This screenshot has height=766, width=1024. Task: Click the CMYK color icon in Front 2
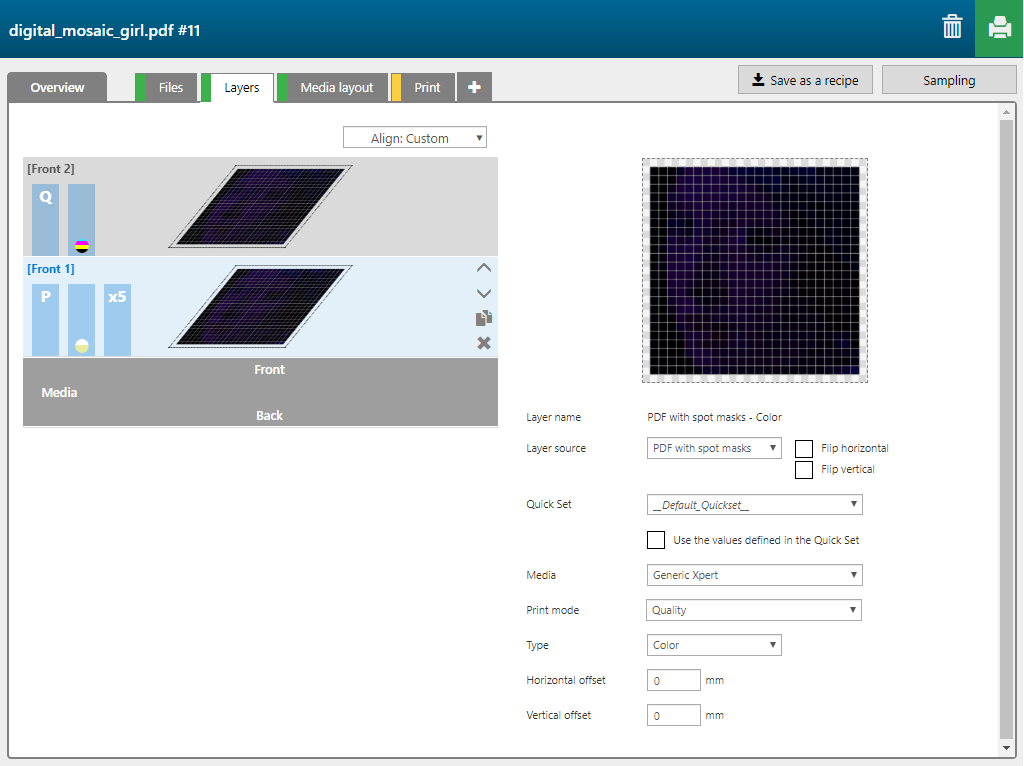82,246
